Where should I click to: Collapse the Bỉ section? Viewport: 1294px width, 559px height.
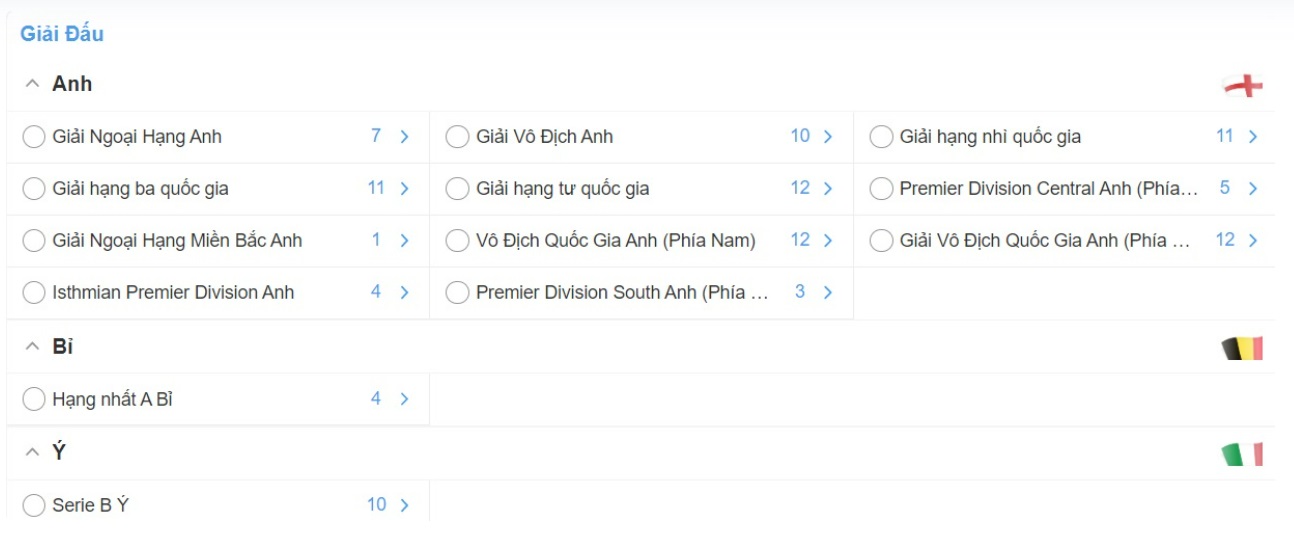tap(32, 347)
